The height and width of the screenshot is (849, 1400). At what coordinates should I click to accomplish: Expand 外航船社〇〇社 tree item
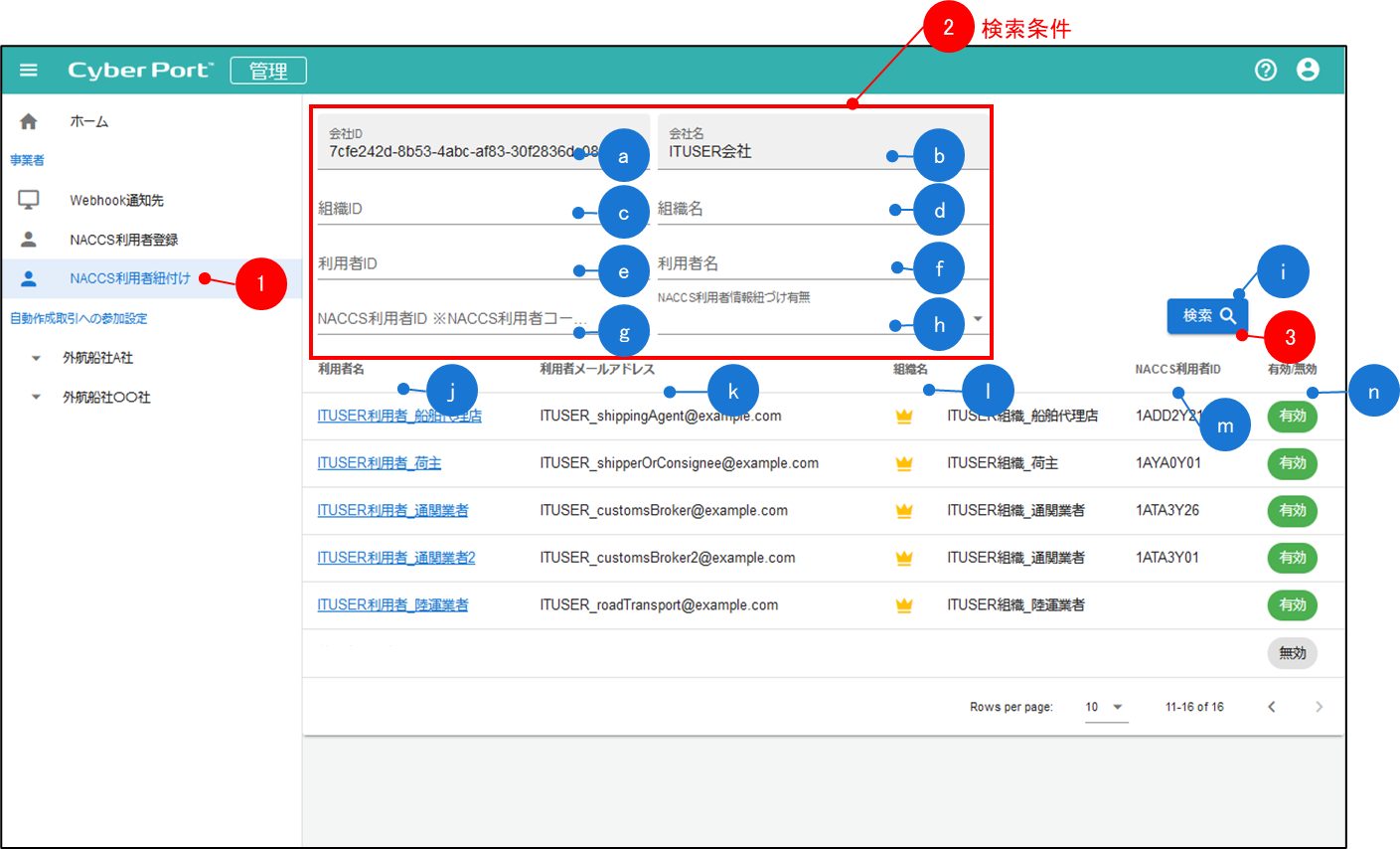click(x=37, y=398)
